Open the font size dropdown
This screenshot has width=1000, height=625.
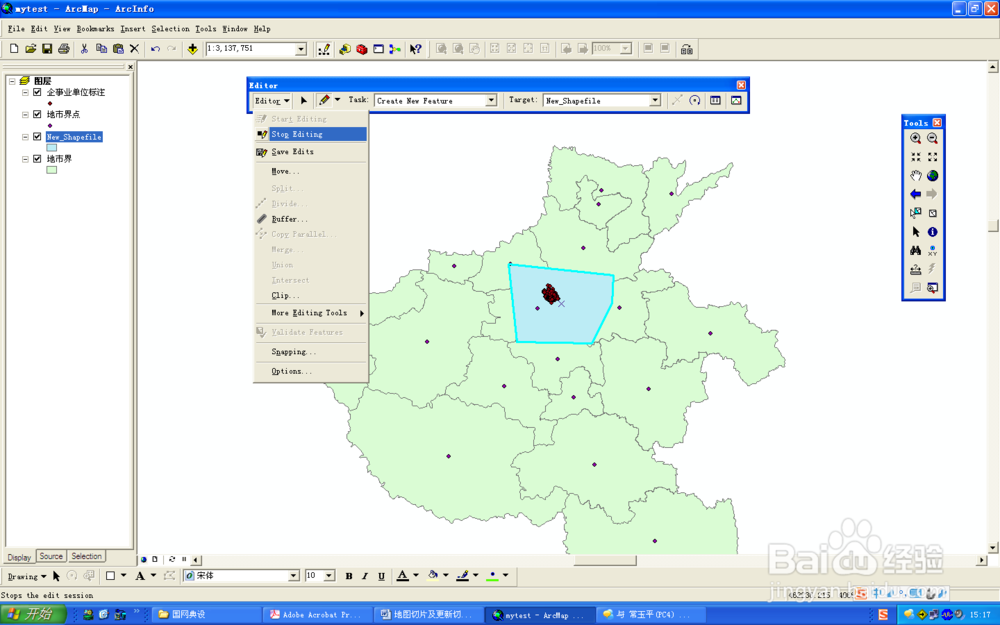(329, 576)
